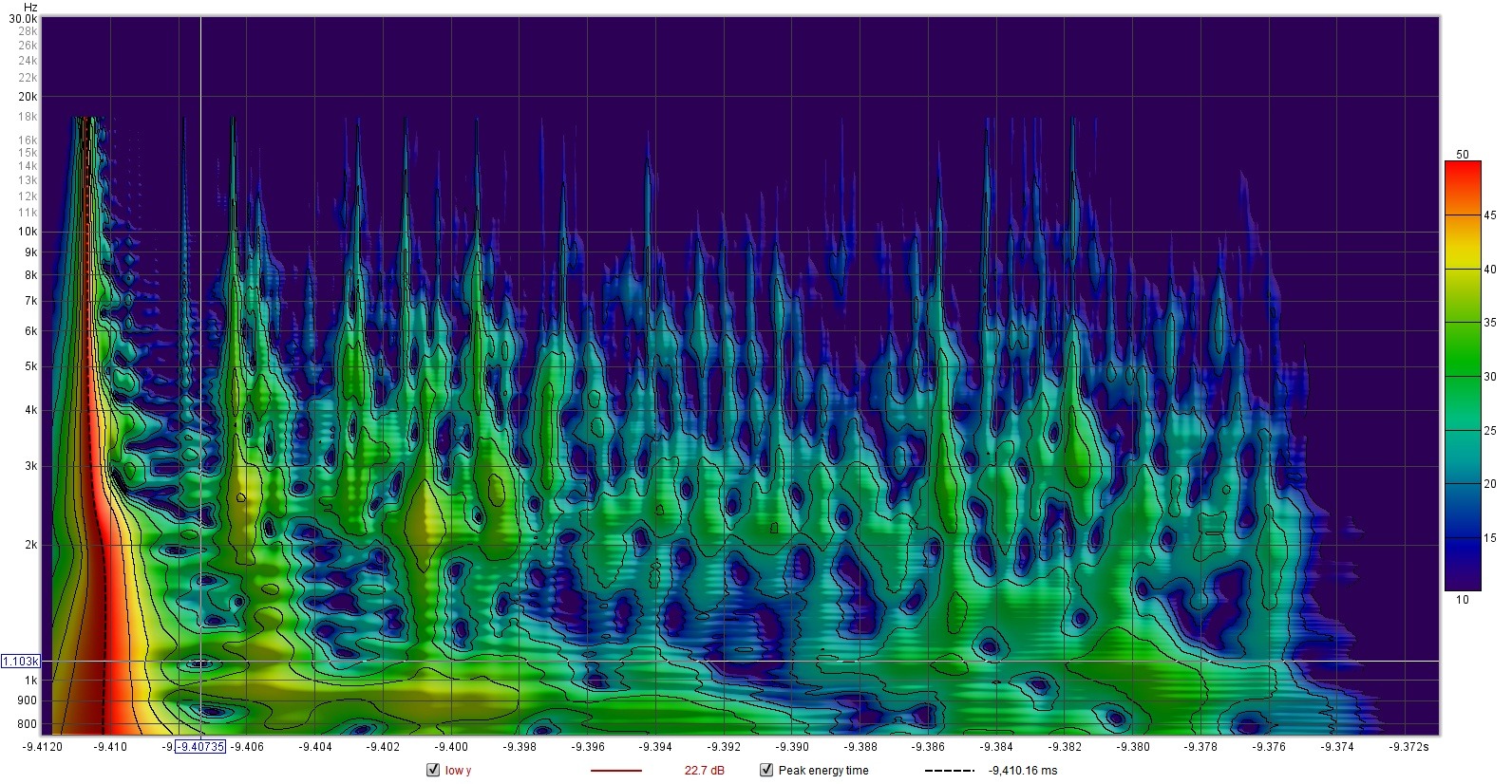Click the 15 tick on the dB scale
Screen dimensions: 1512x784
(x=1490, y=538)
